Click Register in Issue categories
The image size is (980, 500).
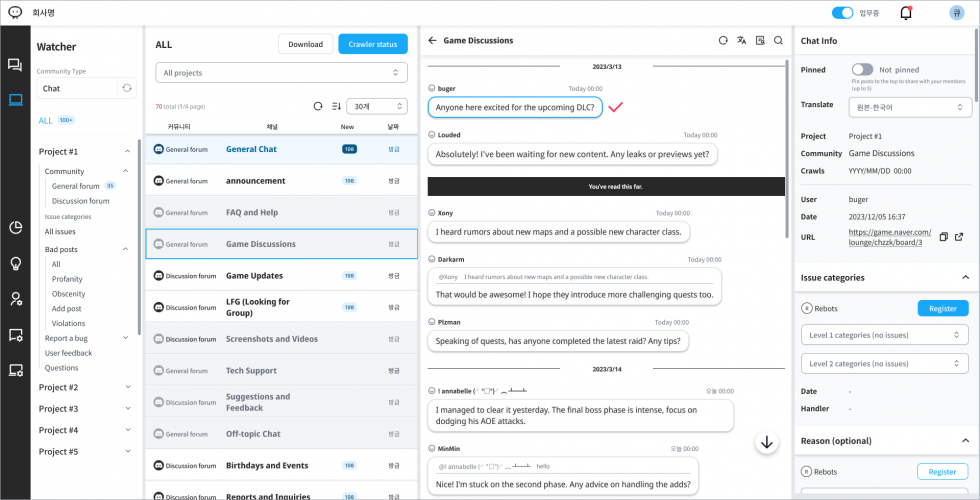pos(942,308)
